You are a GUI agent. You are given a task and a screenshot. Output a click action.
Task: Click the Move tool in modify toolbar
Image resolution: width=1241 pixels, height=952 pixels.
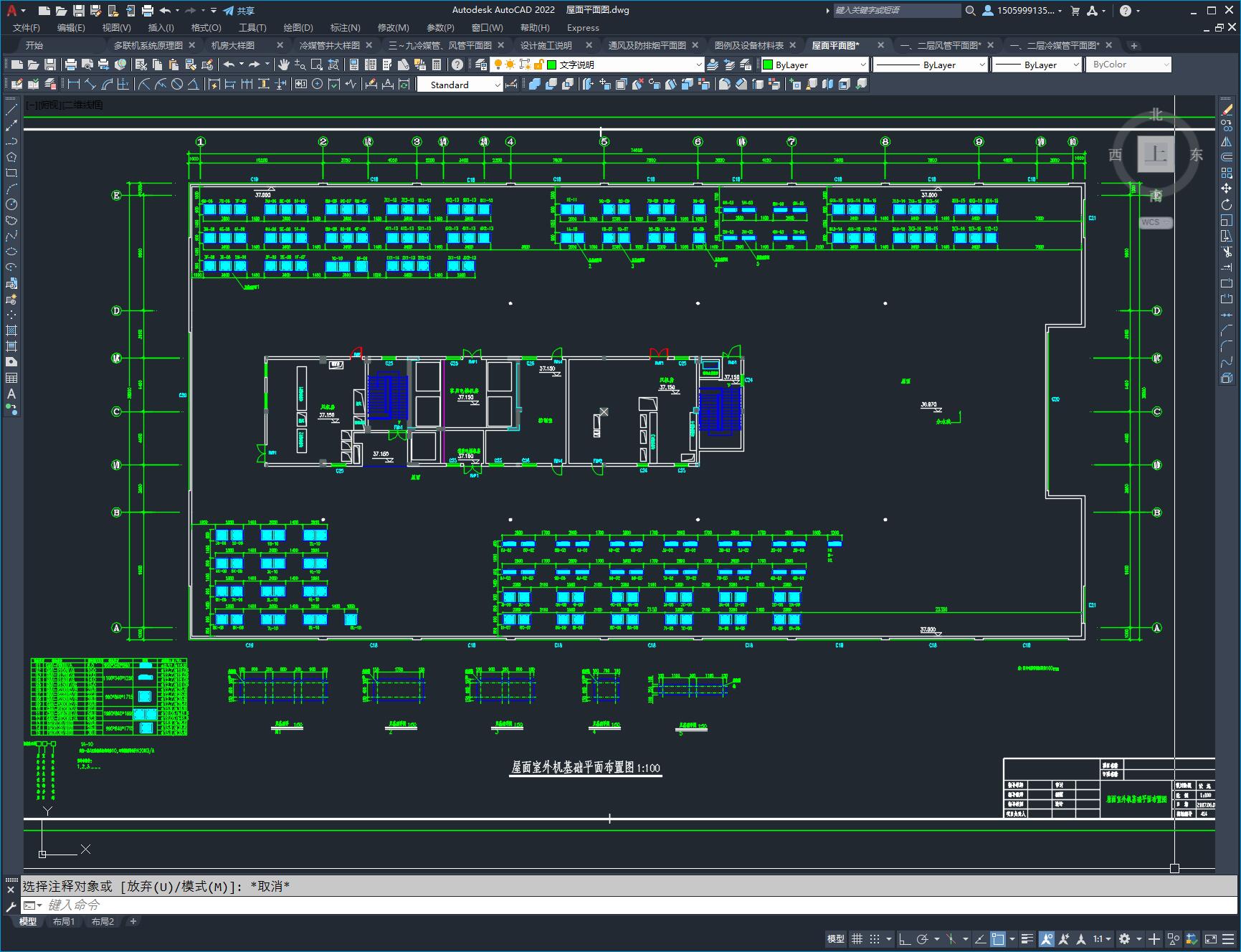(1227, 189)
